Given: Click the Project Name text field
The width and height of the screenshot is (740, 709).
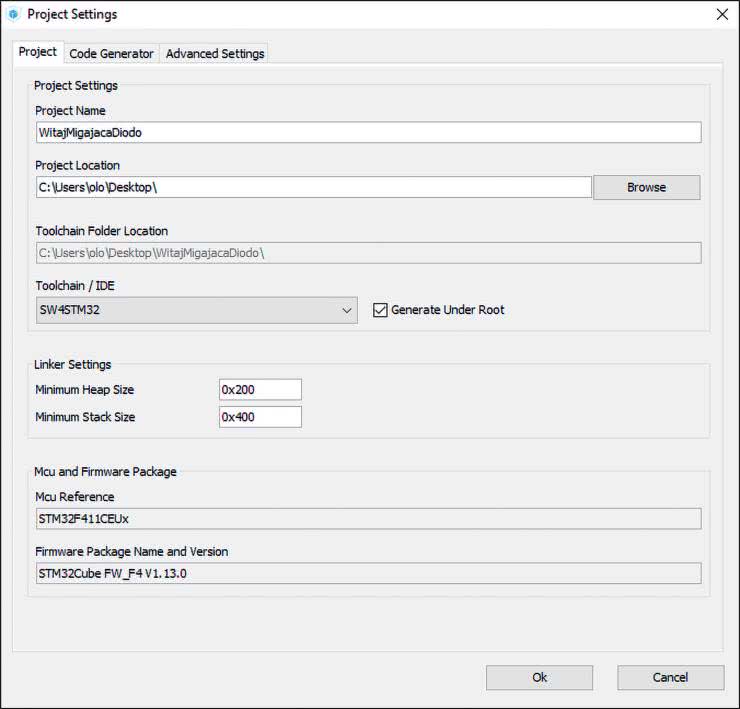Looking at the screenshot, I should click(367, 133).
